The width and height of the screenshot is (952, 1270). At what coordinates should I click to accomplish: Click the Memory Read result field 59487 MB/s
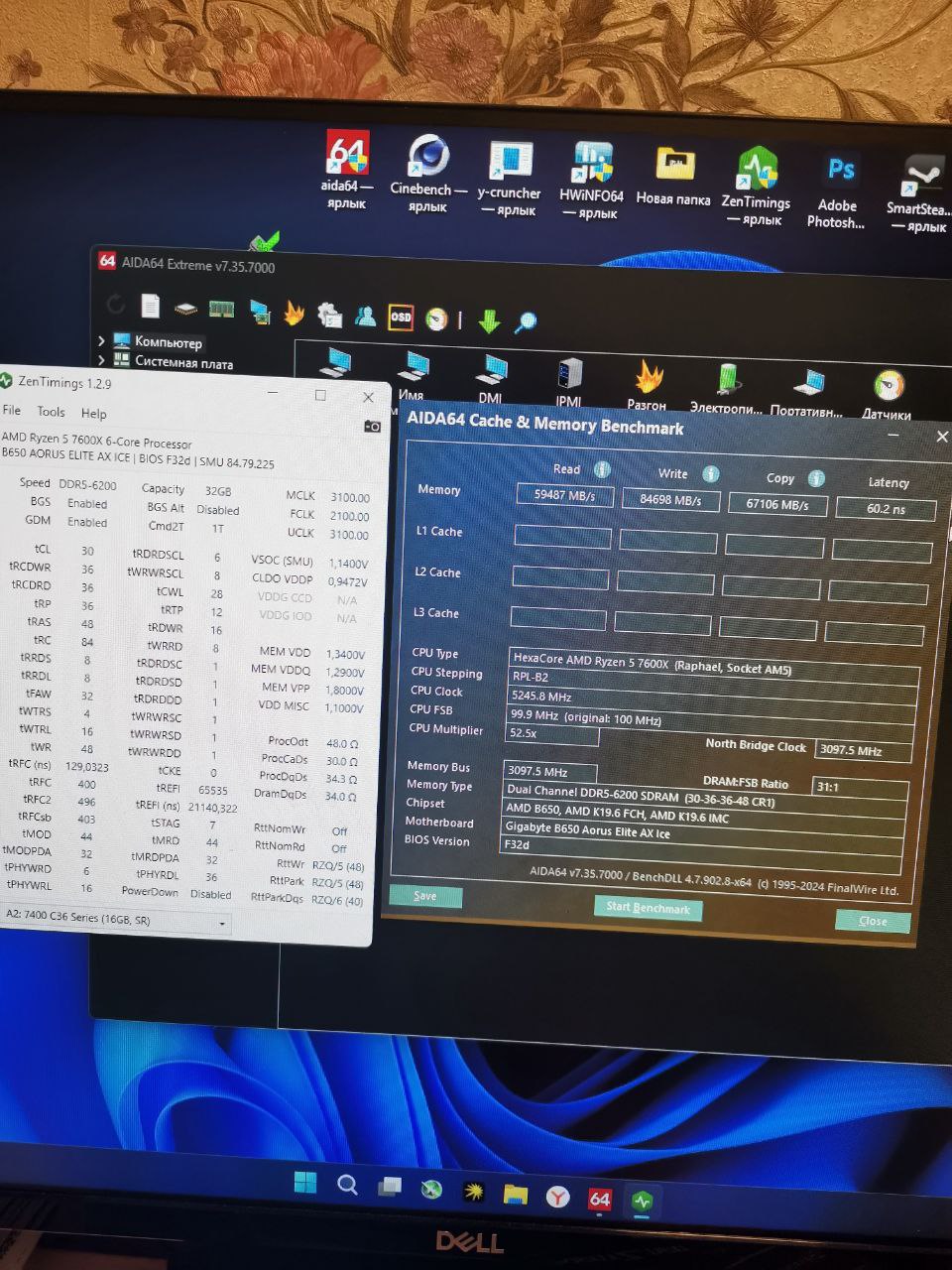pyautogui.click(x=565, y=495)
